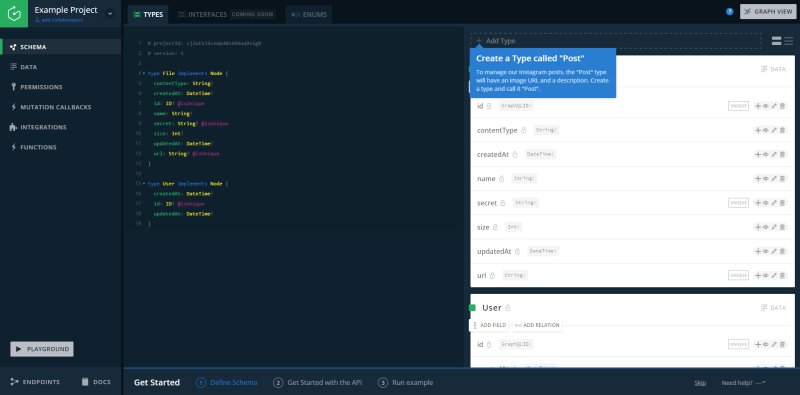Toggle visibility eye on size row

click(765, 227)
